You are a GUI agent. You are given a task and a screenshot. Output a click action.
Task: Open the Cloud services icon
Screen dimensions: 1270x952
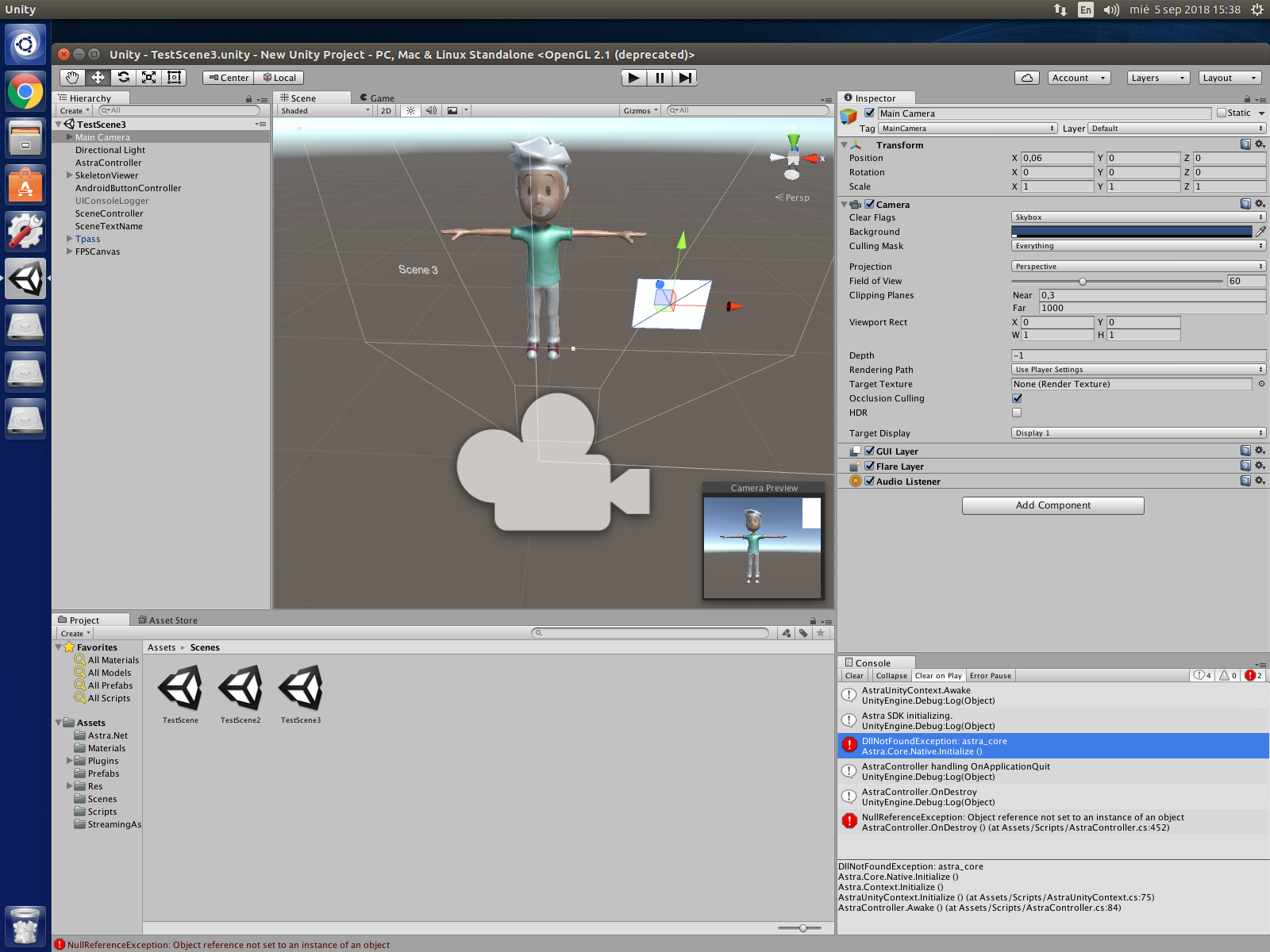point(1027,78)
